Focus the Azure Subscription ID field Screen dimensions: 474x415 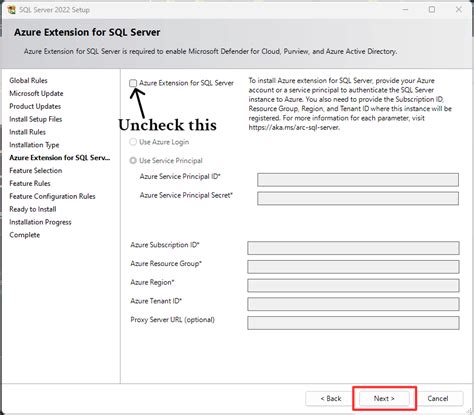pos(353,248)
